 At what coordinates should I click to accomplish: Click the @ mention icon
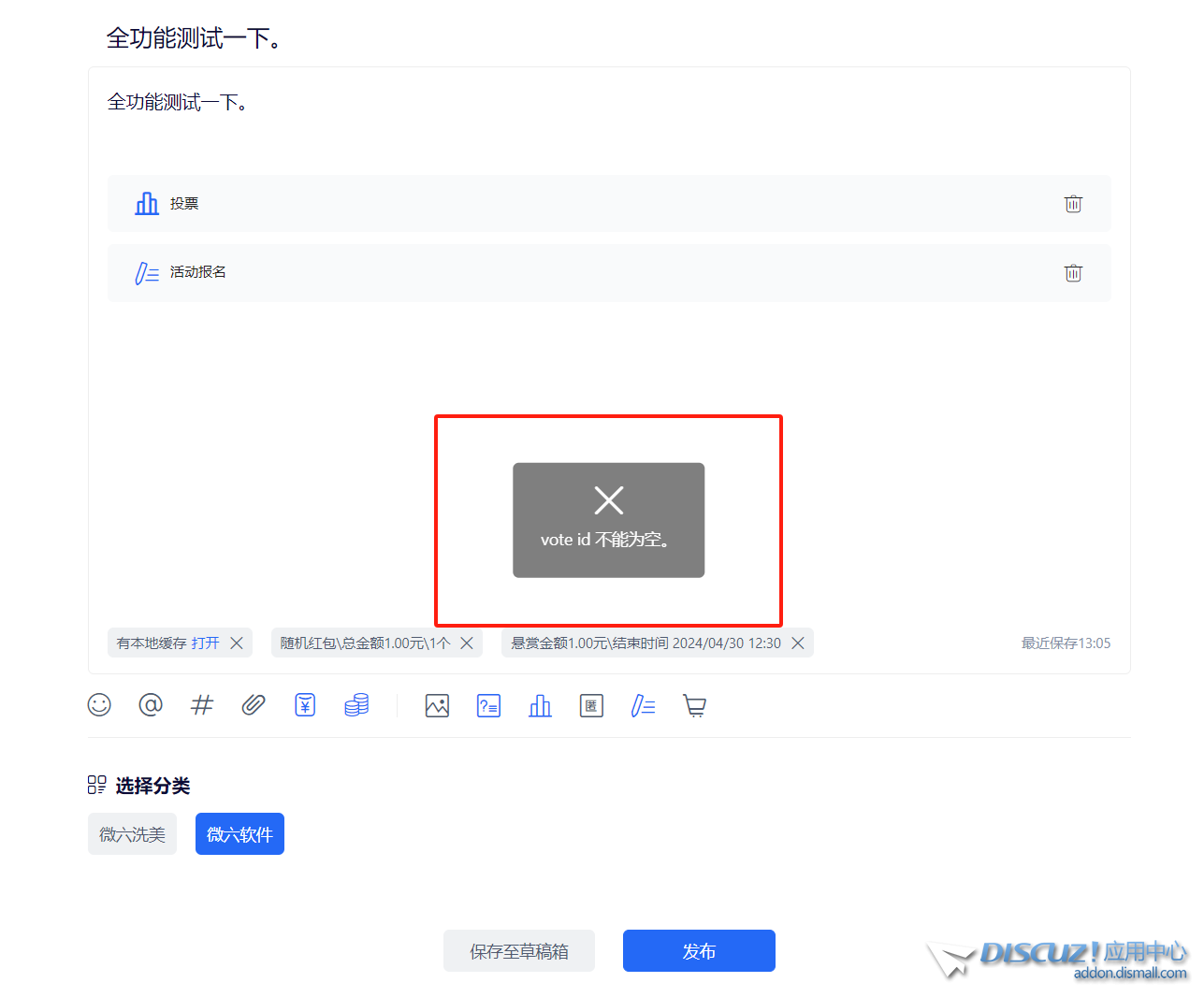(x=151, y=704)
